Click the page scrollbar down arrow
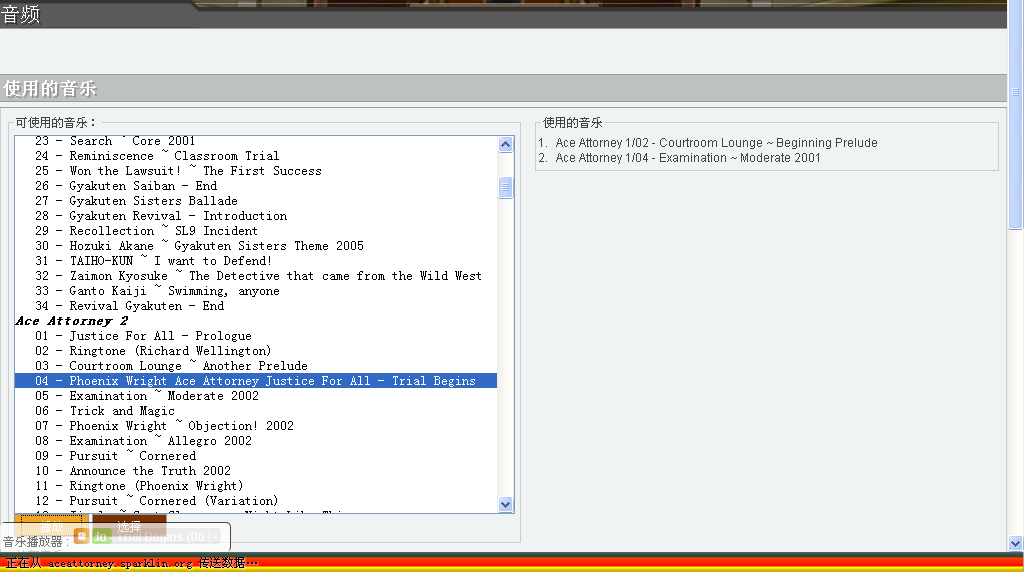 coord(1015,543)
